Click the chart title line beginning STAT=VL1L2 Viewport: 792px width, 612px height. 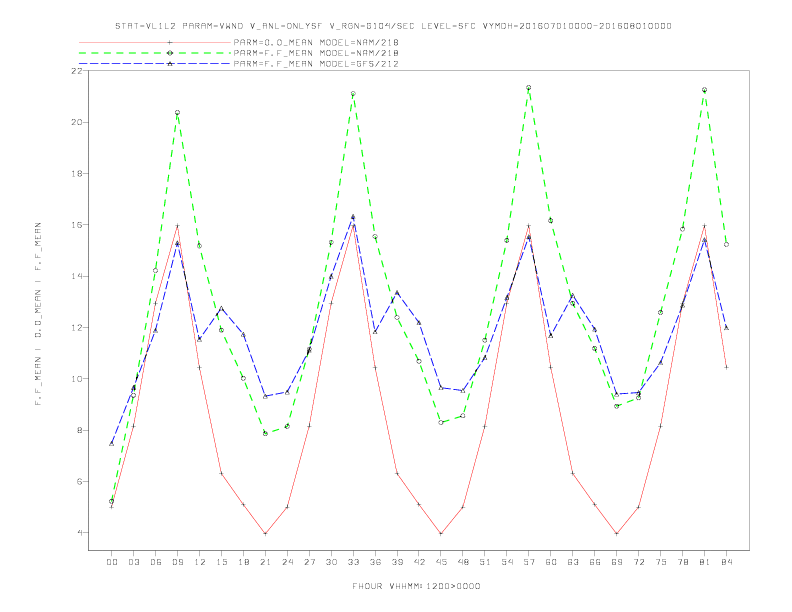[393, 26]
